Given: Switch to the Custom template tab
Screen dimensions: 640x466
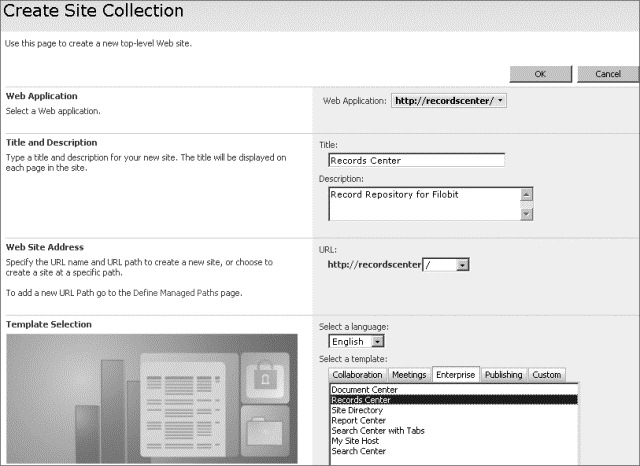Looking at the screenshot, I should click(x=547, y=375).
